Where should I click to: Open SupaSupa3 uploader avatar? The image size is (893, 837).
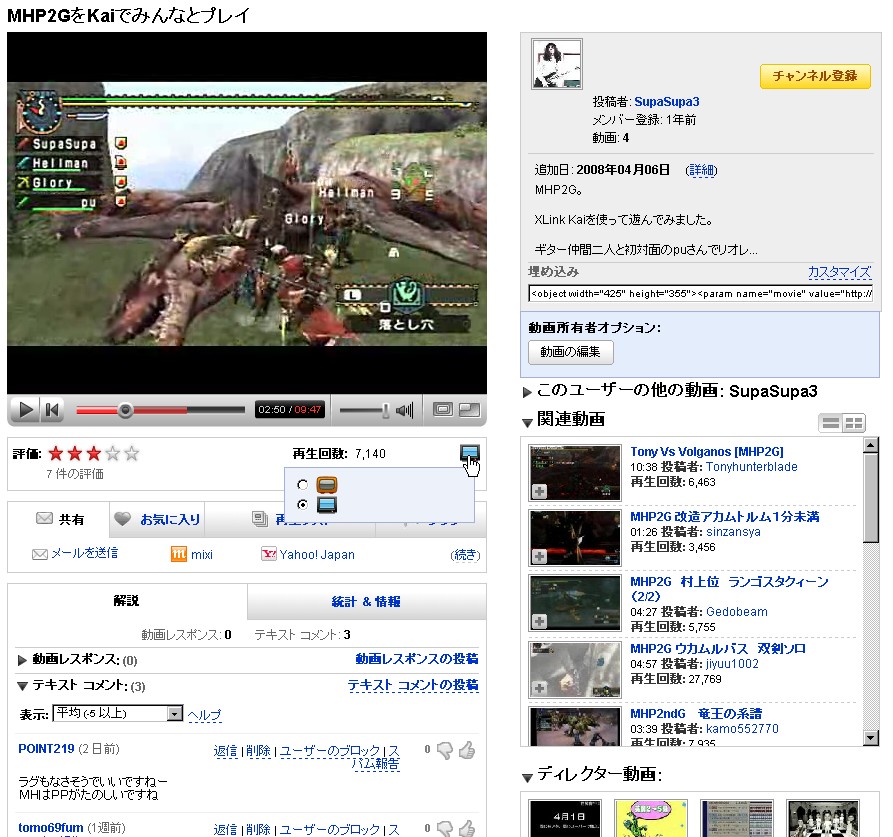(x=556, y=64)
